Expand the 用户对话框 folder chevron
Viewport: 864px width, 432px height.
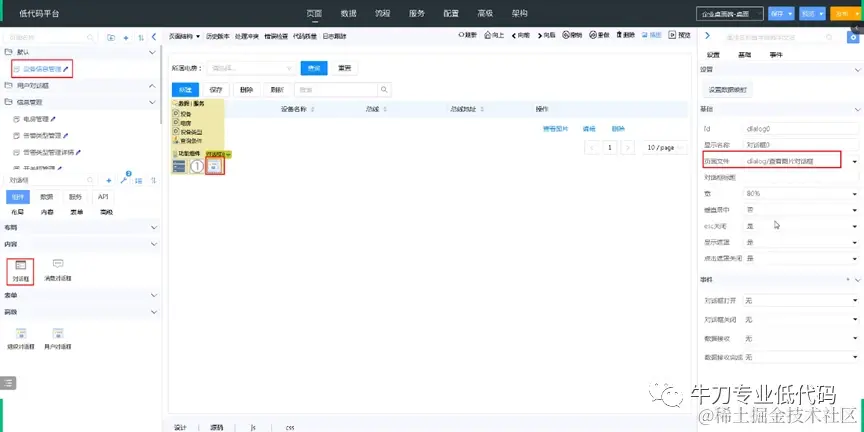153,86
